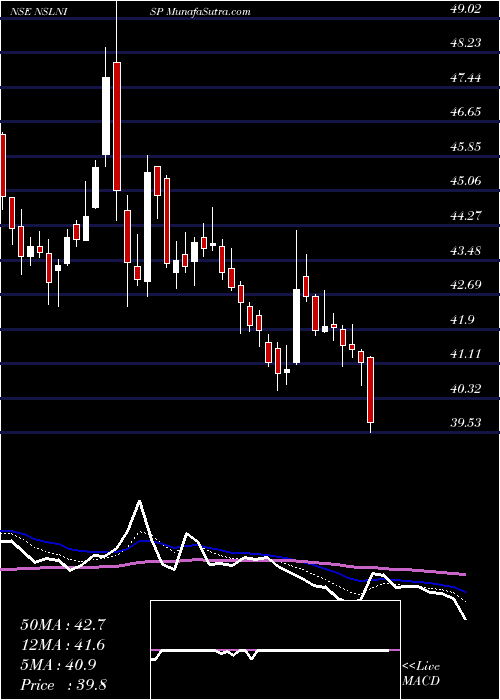Click the Price : 39.8 value

point(63,685)
